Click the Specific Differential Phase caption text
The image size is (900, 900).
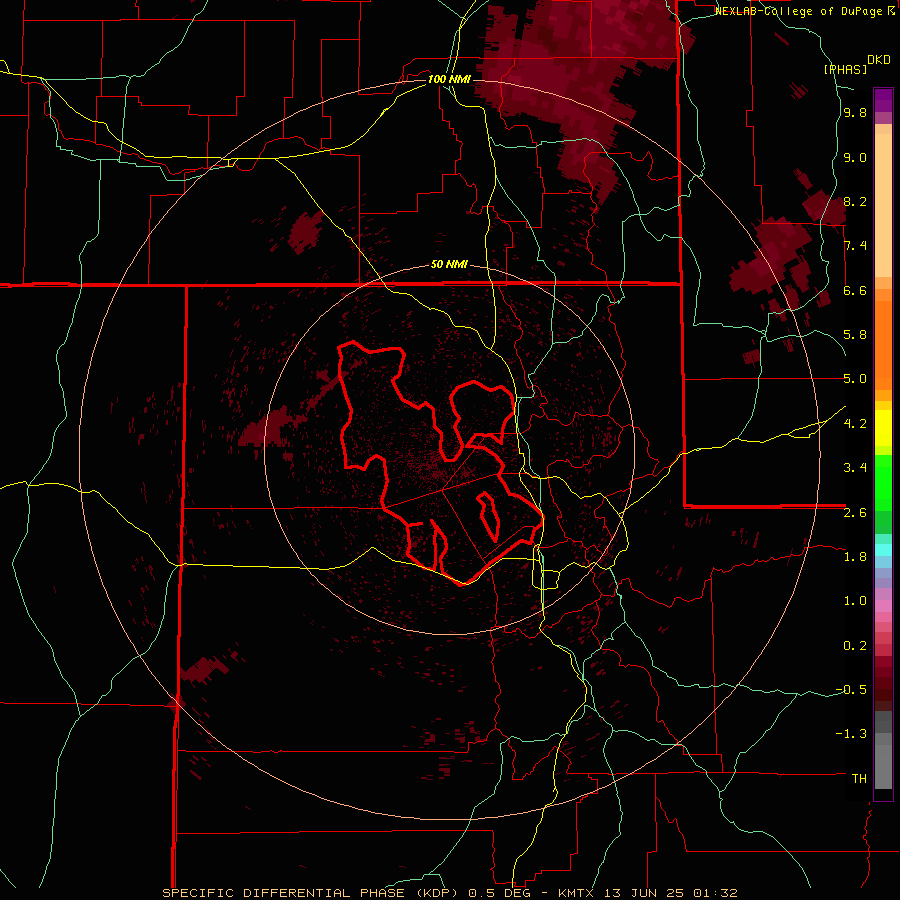pos(313,893)
